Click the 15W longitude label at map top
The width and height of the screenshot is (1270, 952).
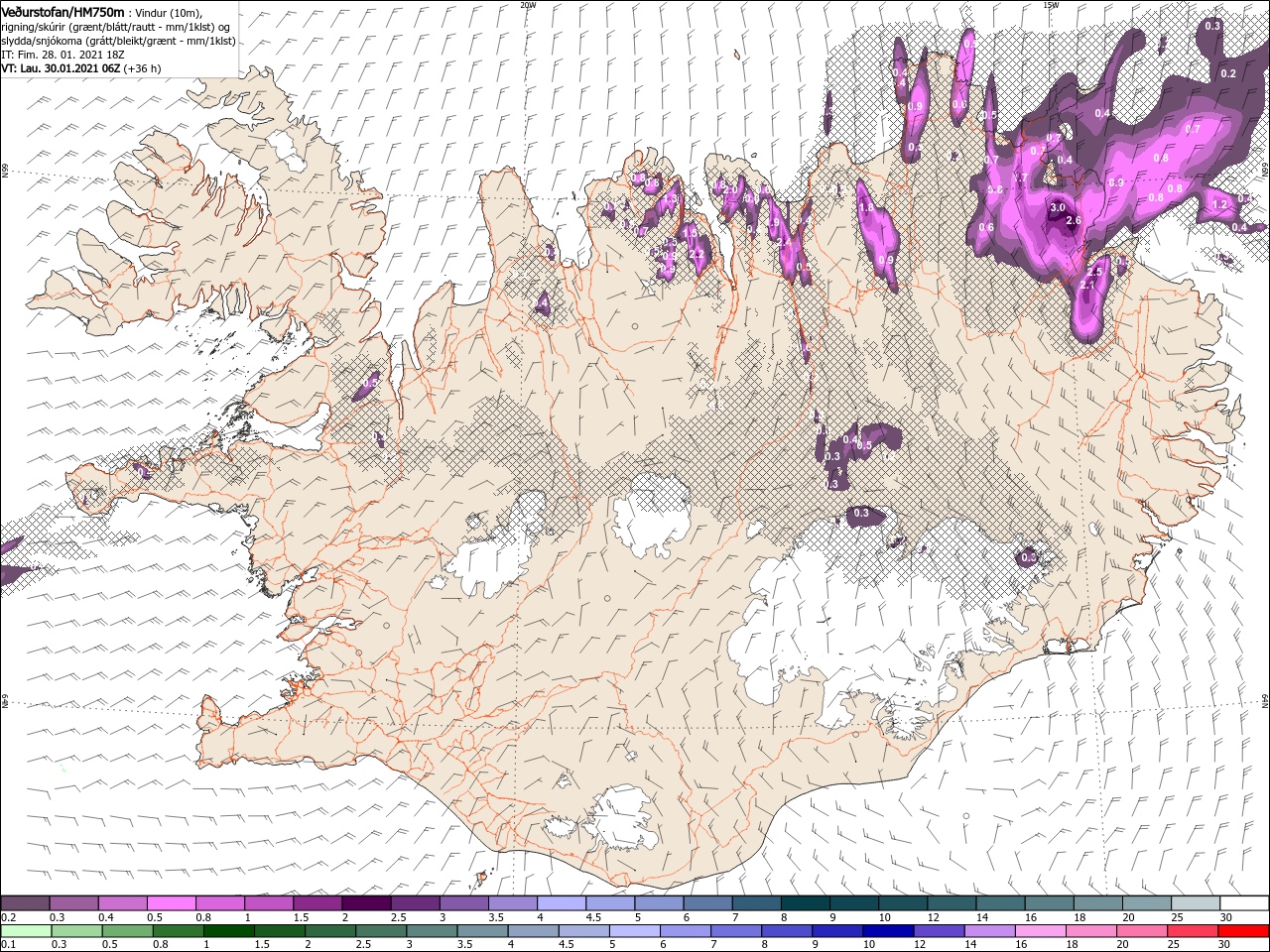[x=1051, y=5]
